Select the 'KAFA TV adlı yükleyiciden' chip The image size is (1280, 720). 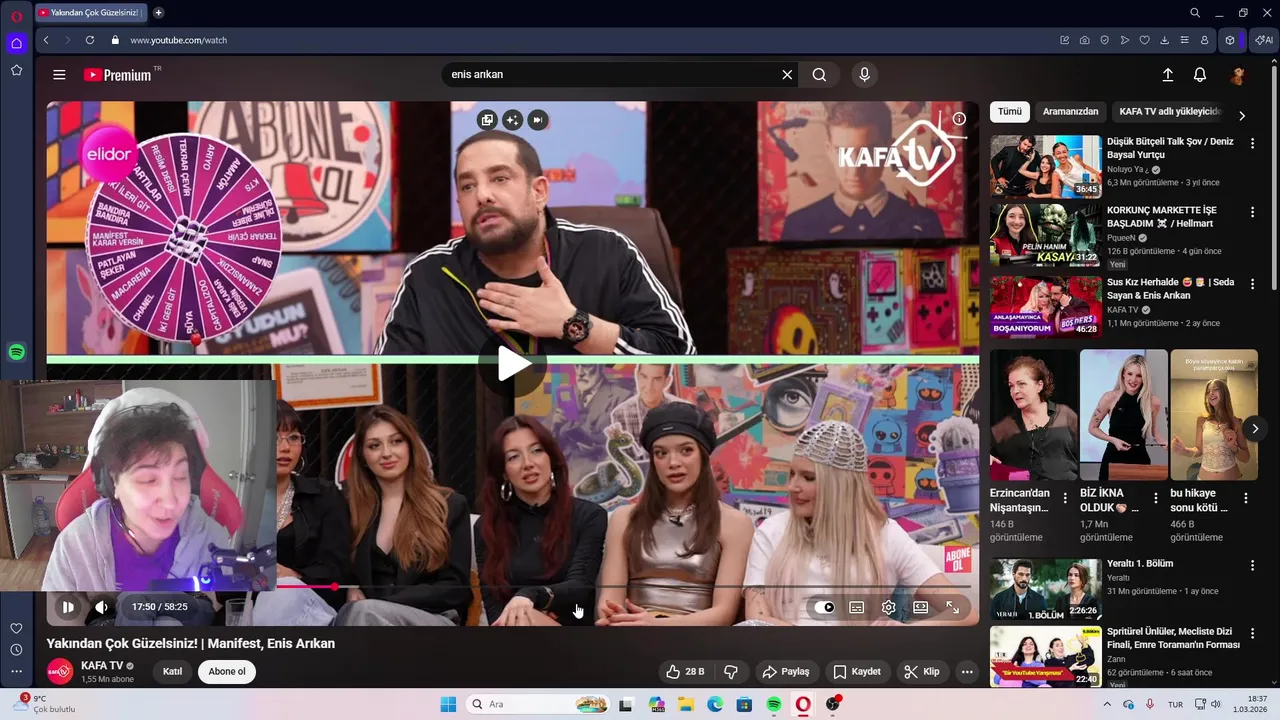pos(1170,112)
